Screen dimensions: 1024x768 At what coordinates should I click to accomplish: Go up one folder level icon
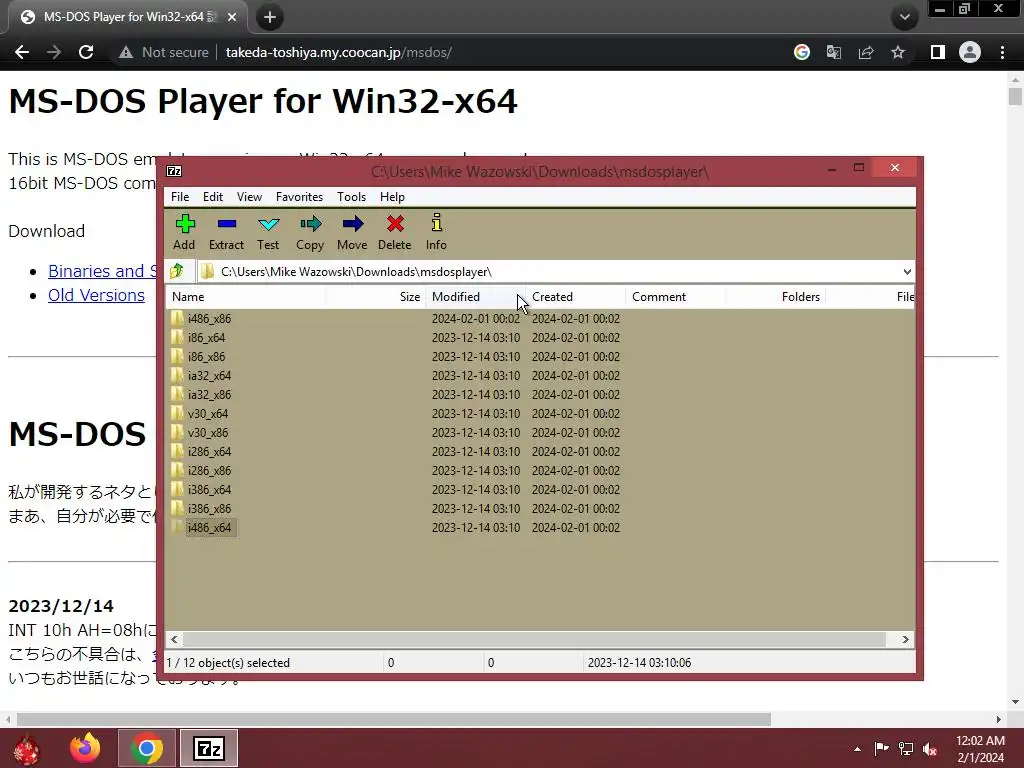pyautogui.click(x=177, y=271)
